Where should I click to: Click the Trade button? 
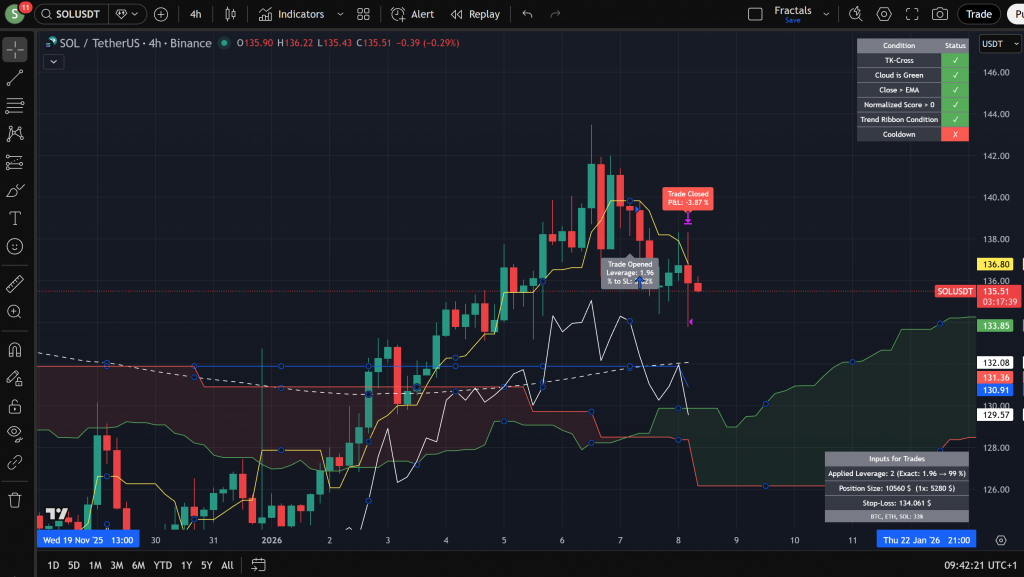point(978,14)
